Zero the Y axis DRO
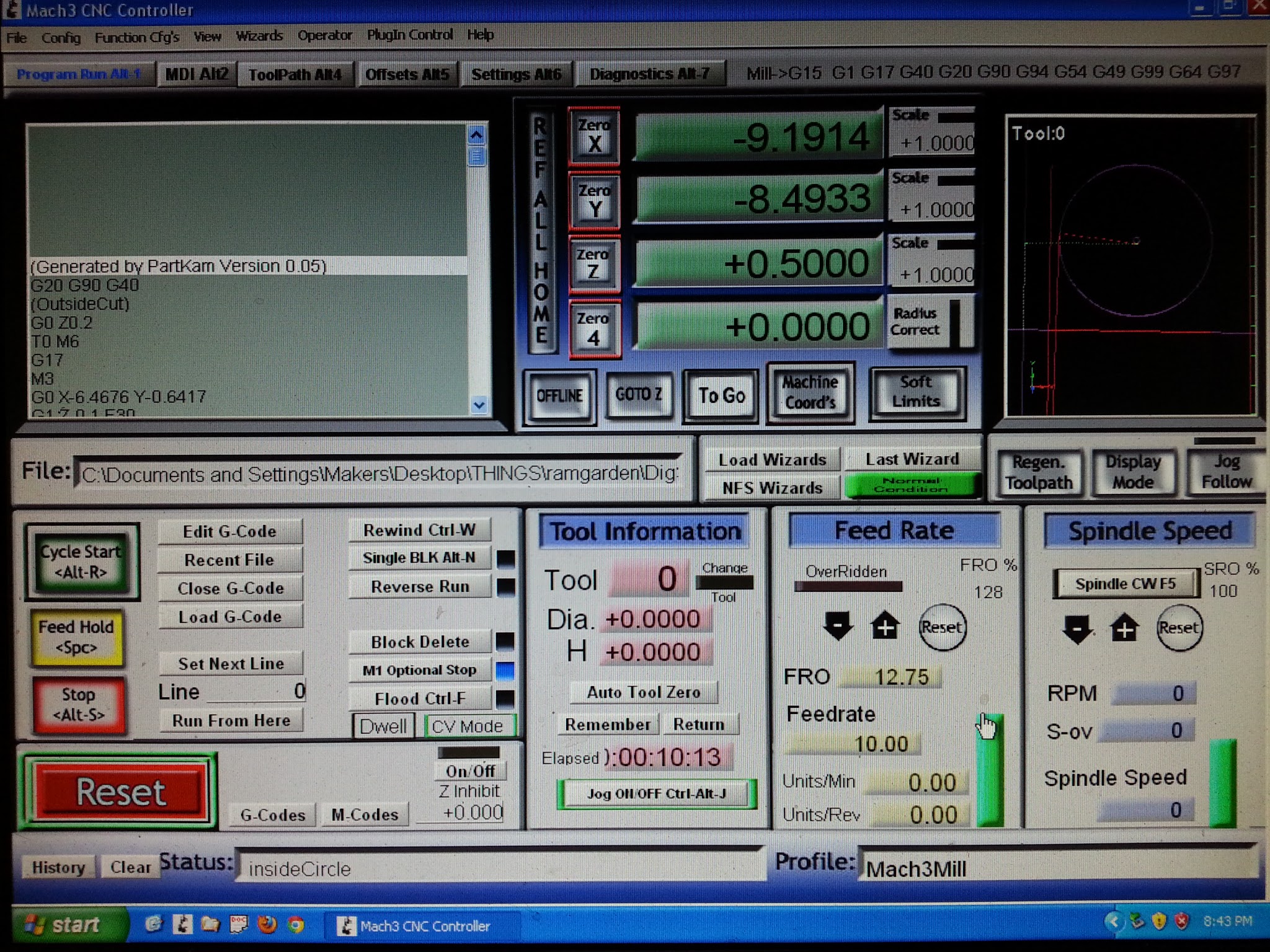1270x952 pixels. 594,200
